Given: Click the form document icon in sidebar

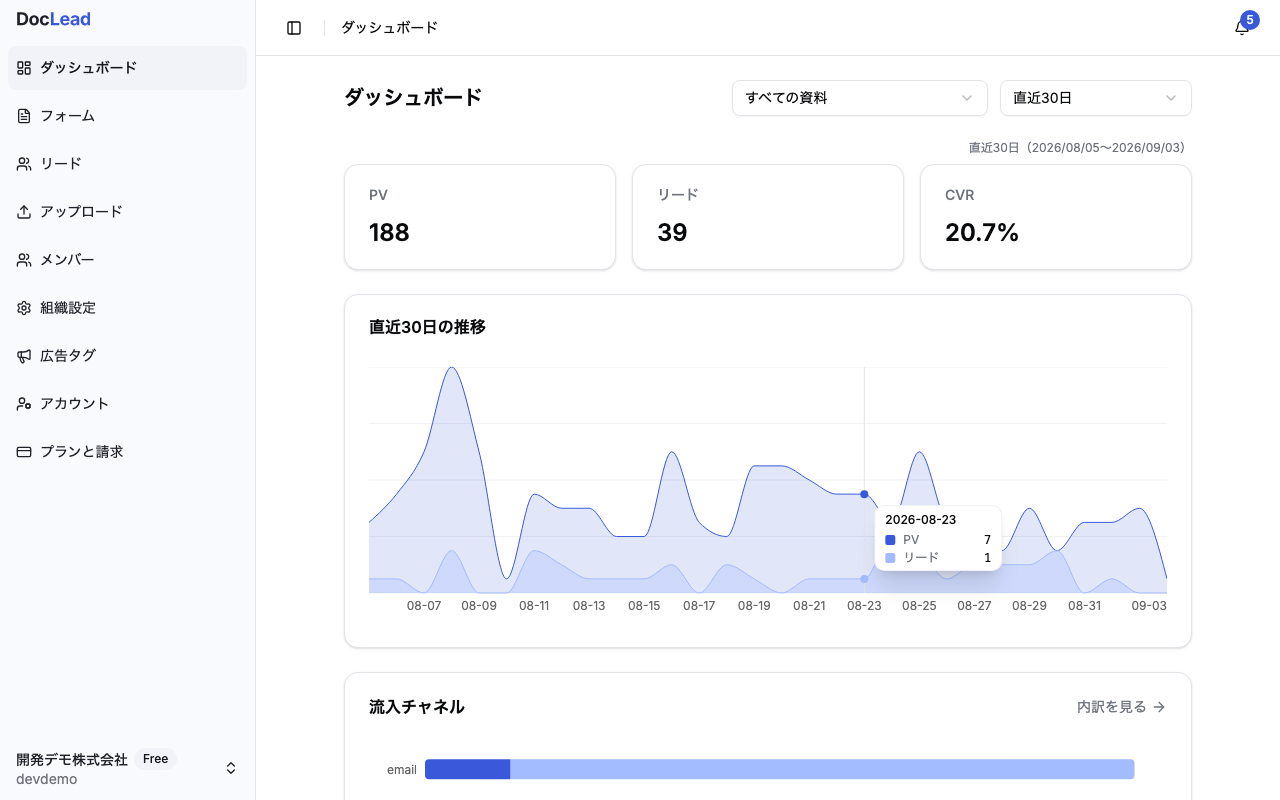Looking at the screenshot, I should tap(24, 116).
